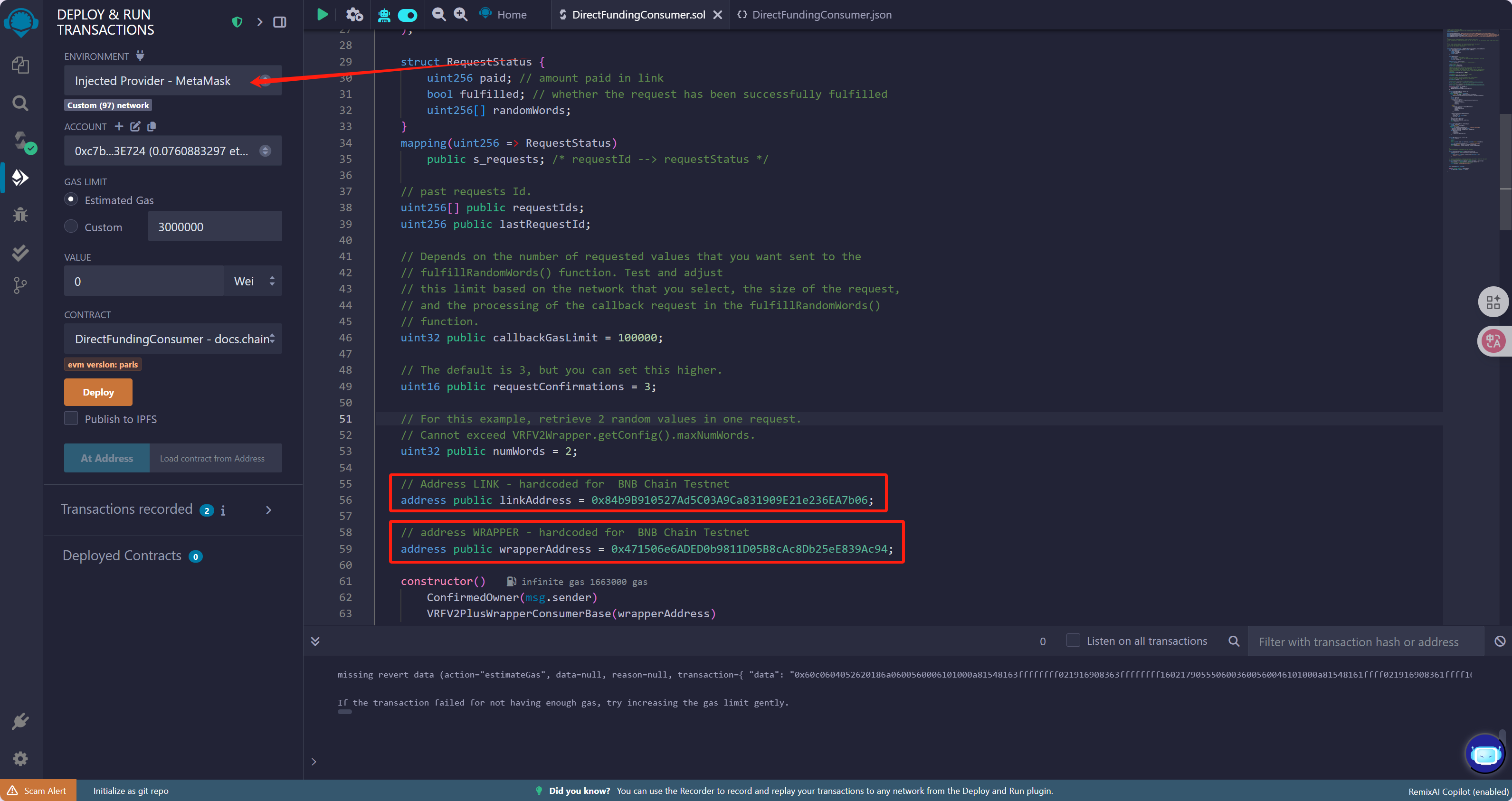Click the environment plug info icon
The image size is (1512, 801).
coord(140,56)
